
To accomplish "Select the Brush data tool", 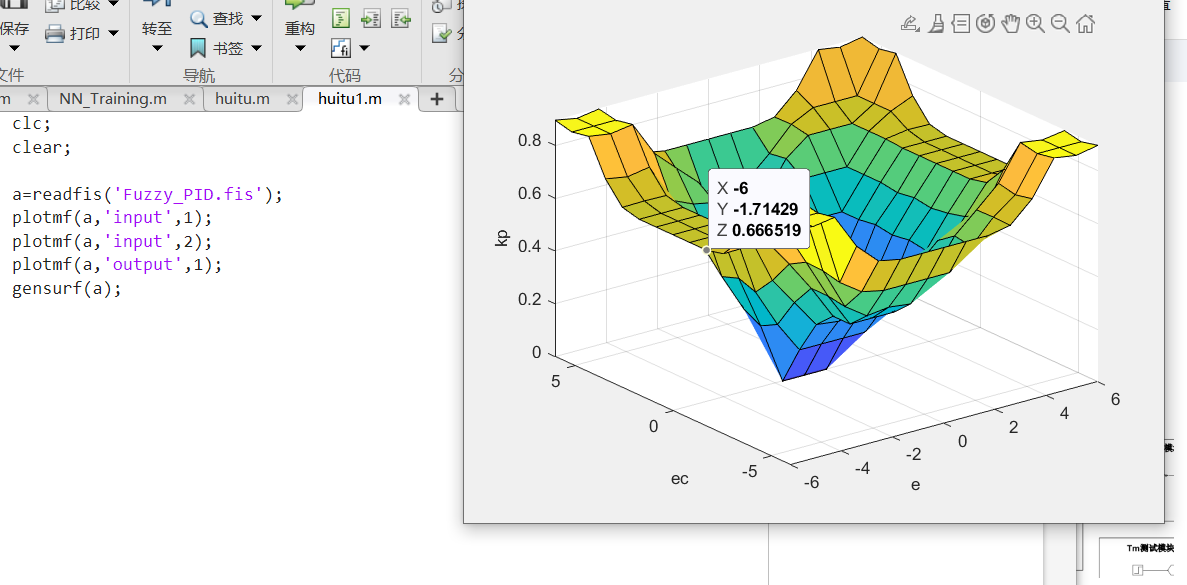I will coord(936,24).
